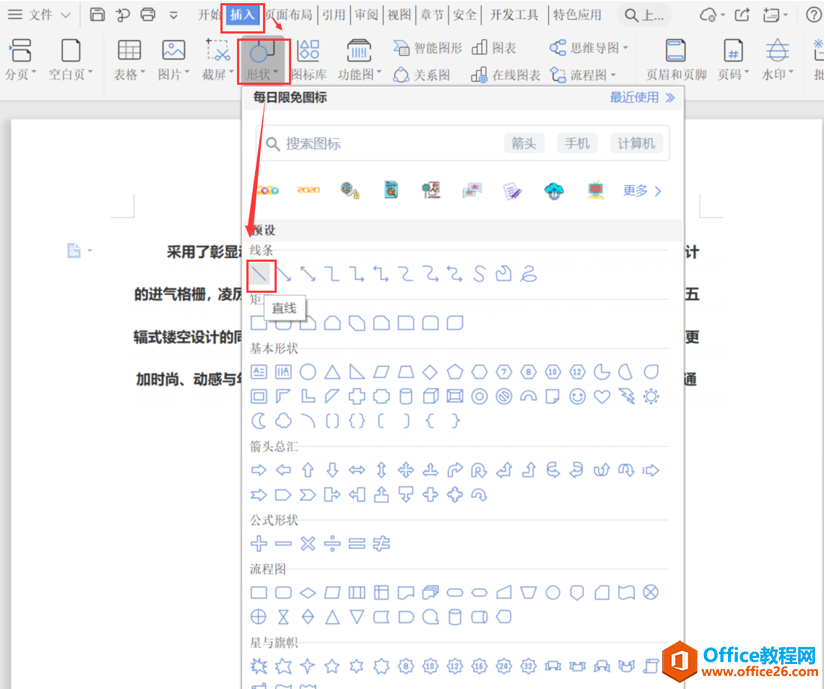Open the 功能图 dropdown
This screenshot has width=825, height=689.
coord(359,60)
